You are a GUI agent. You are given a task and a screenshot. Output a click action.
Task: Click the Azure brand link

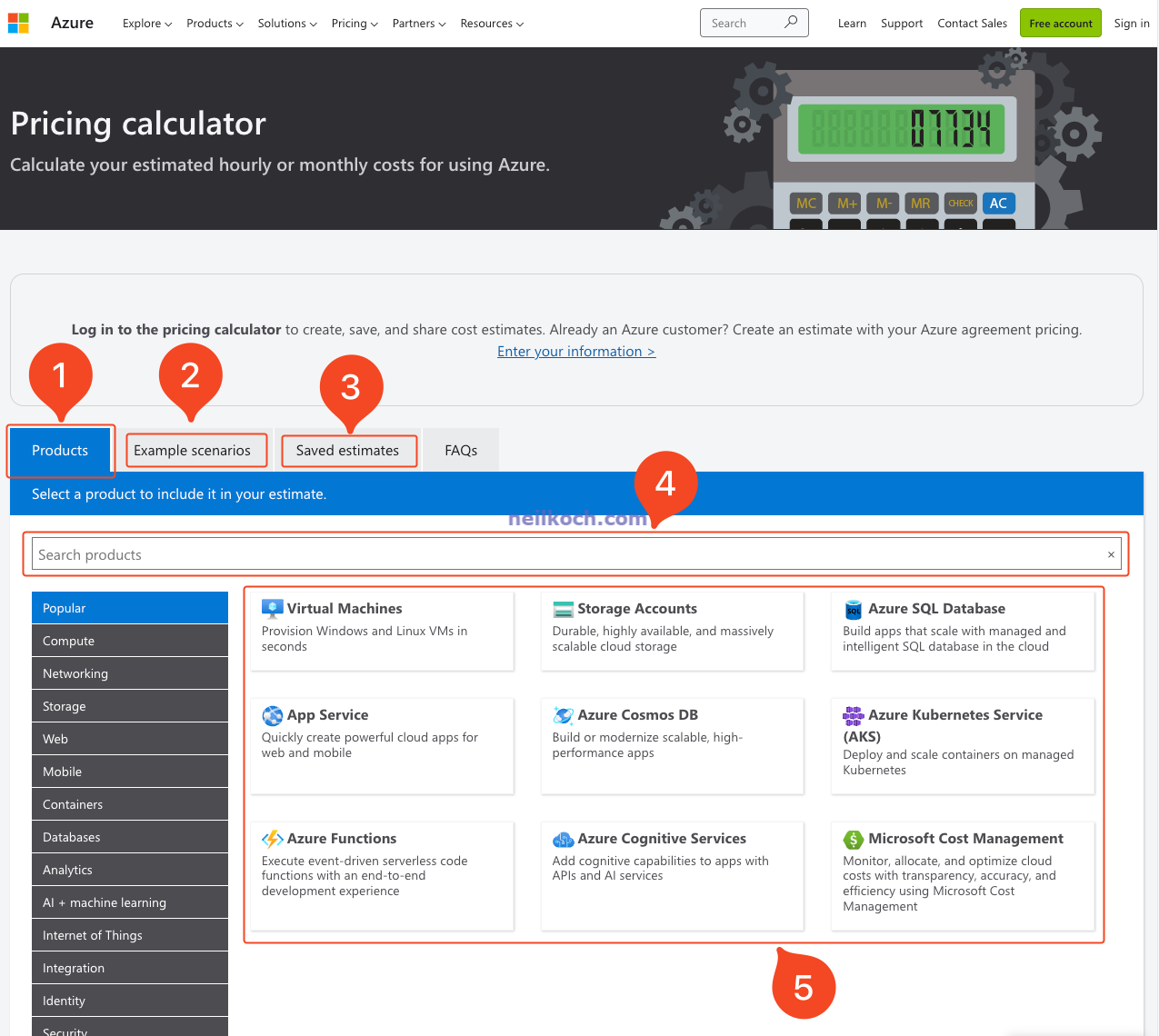pos(72,23)
